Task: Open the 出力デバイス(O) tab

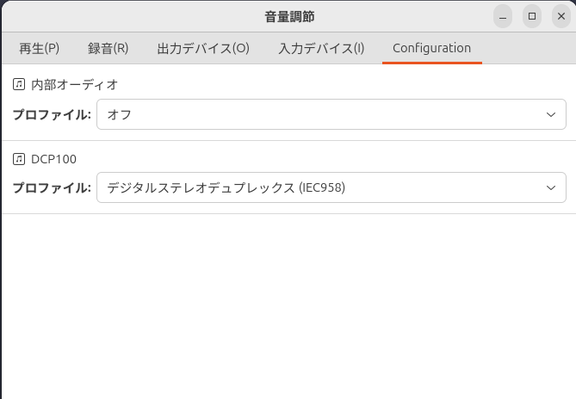Action: point(203,48)
